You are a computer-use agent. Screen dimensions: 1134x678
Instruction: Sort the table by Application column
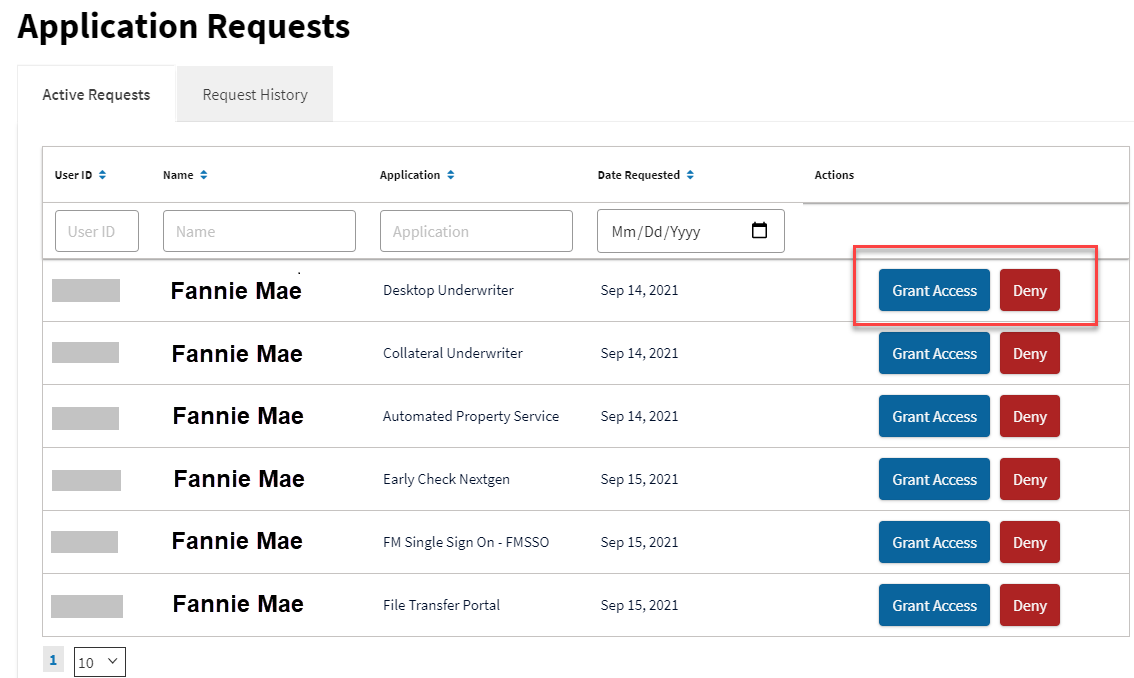[450, 174]
